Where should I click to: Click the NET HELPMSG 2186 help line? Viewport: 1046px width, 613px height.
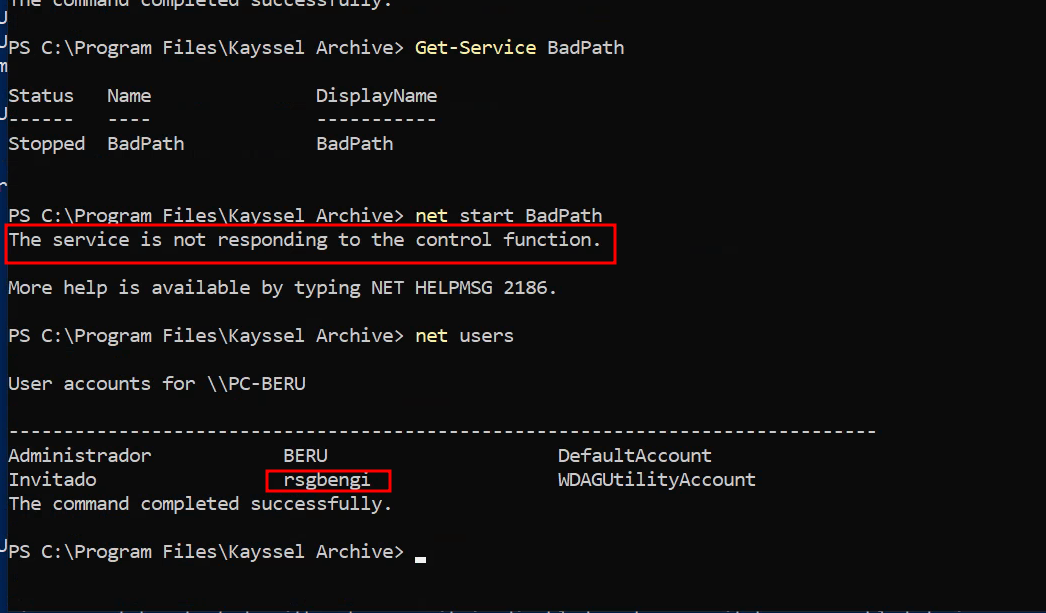tap(282, 288)
